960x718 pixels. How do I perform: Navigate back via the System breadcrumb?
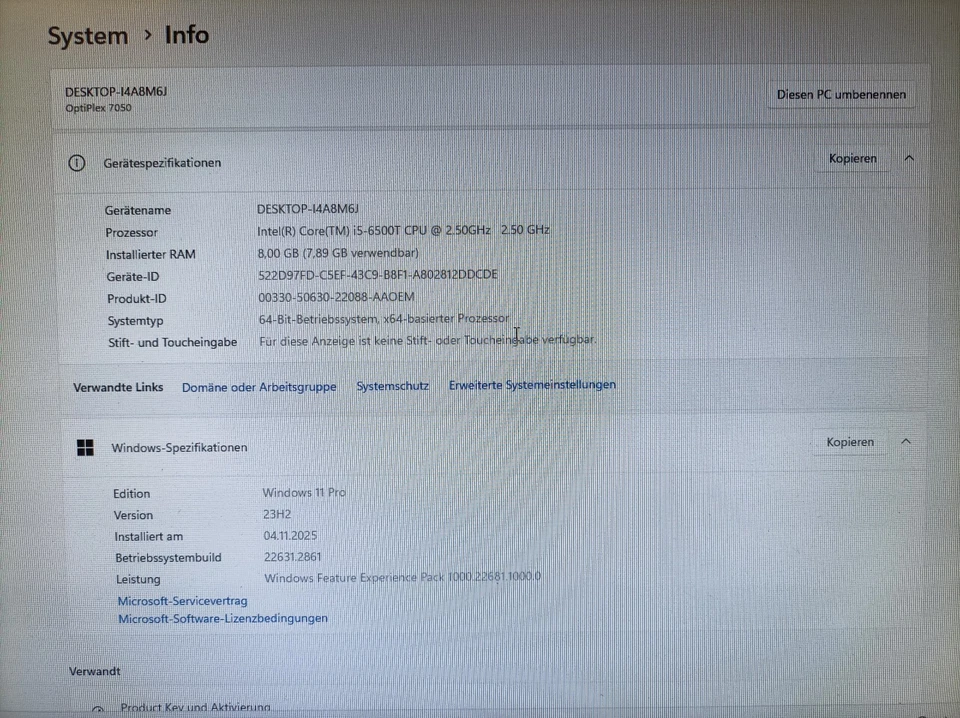coord(87,35)
